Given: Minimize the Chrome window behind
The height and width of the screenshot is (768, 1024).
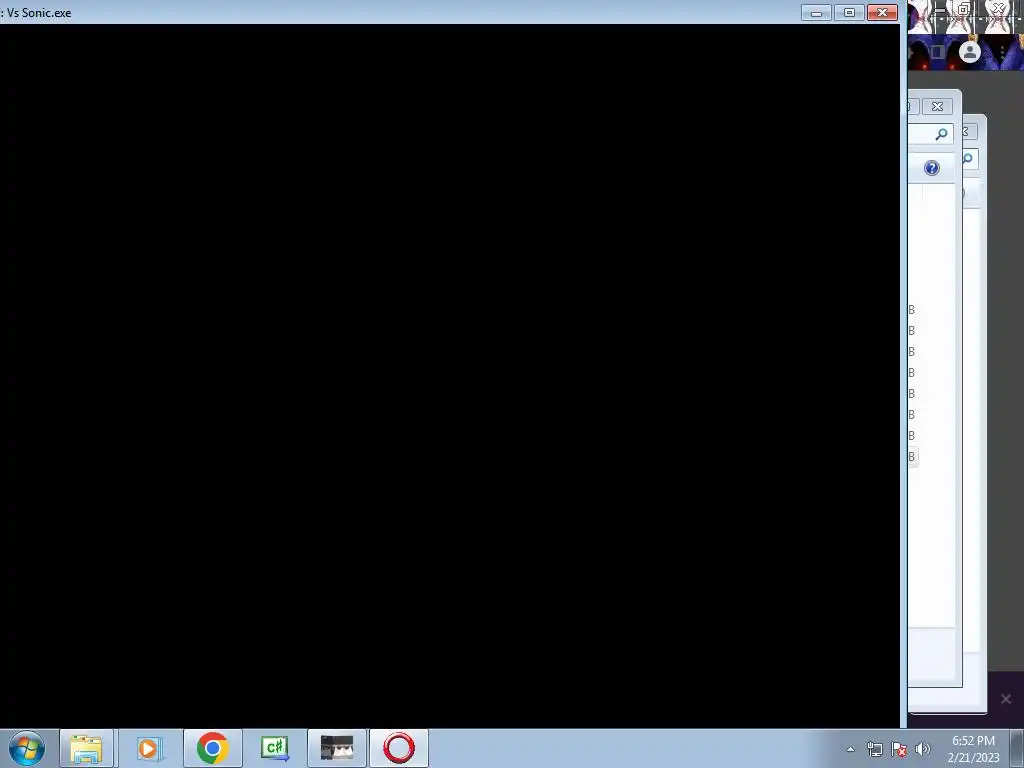Looking at the screenshot, I should [x=939, y=9].
